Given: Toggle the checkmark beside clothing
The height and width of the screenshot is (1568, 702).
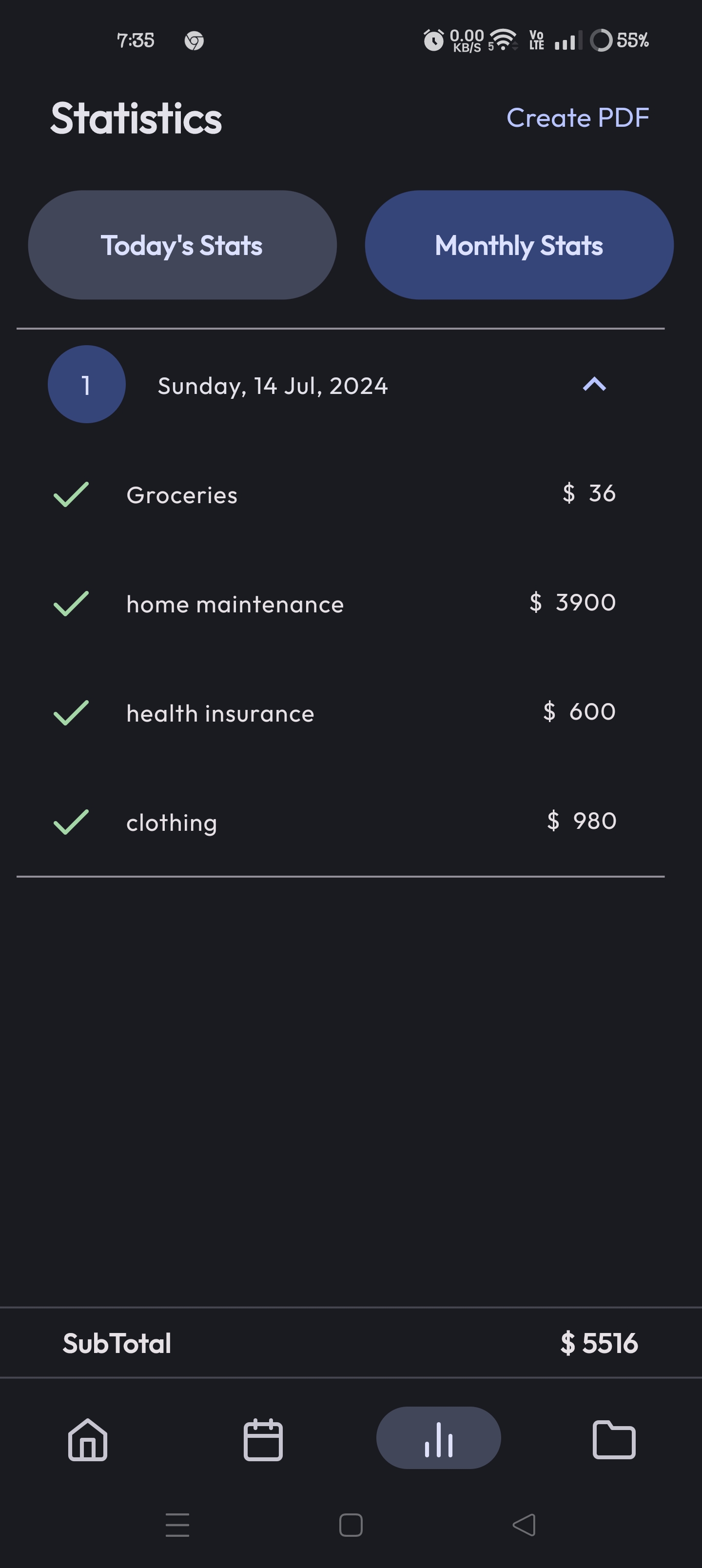Looking at the screenshot, I should click(x=71, y=822).
